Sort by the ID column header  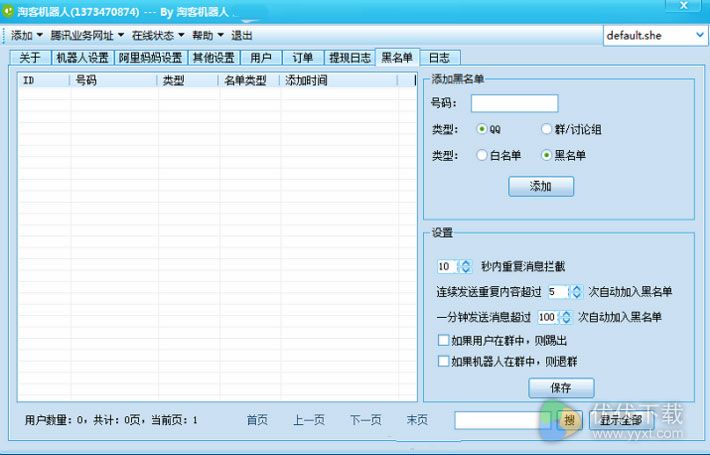(x=44, y=81)
